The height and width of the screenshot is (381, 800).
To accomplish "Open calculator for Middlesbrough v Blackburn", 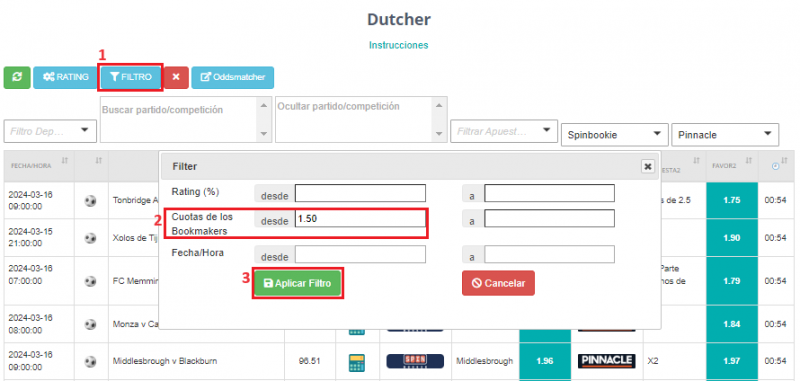I will 357,362.
